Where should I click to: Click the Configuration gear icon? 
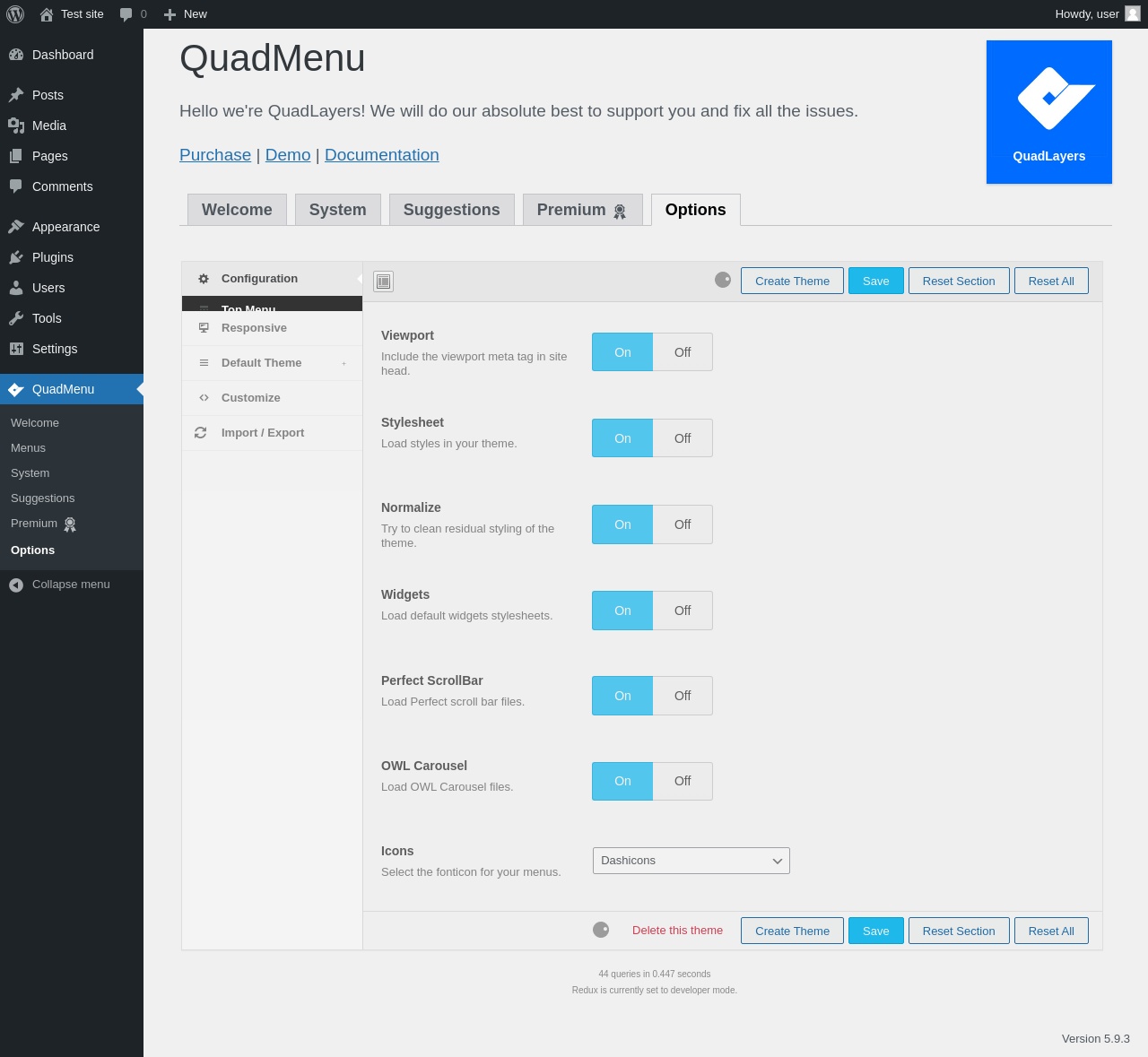click(204, 279)
